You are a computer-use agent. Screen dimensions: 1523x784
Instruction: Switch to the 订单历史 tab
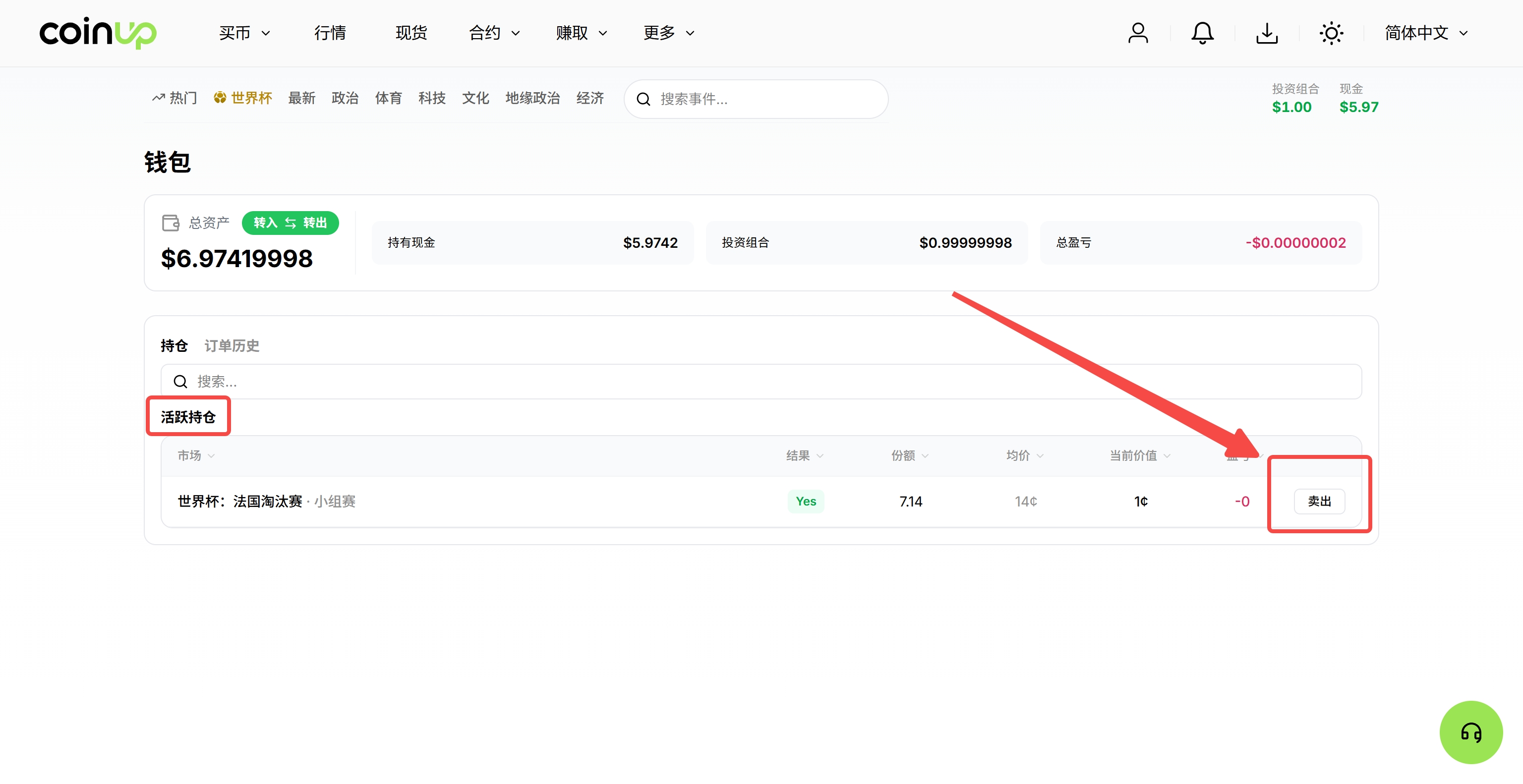tap(232, 345)
